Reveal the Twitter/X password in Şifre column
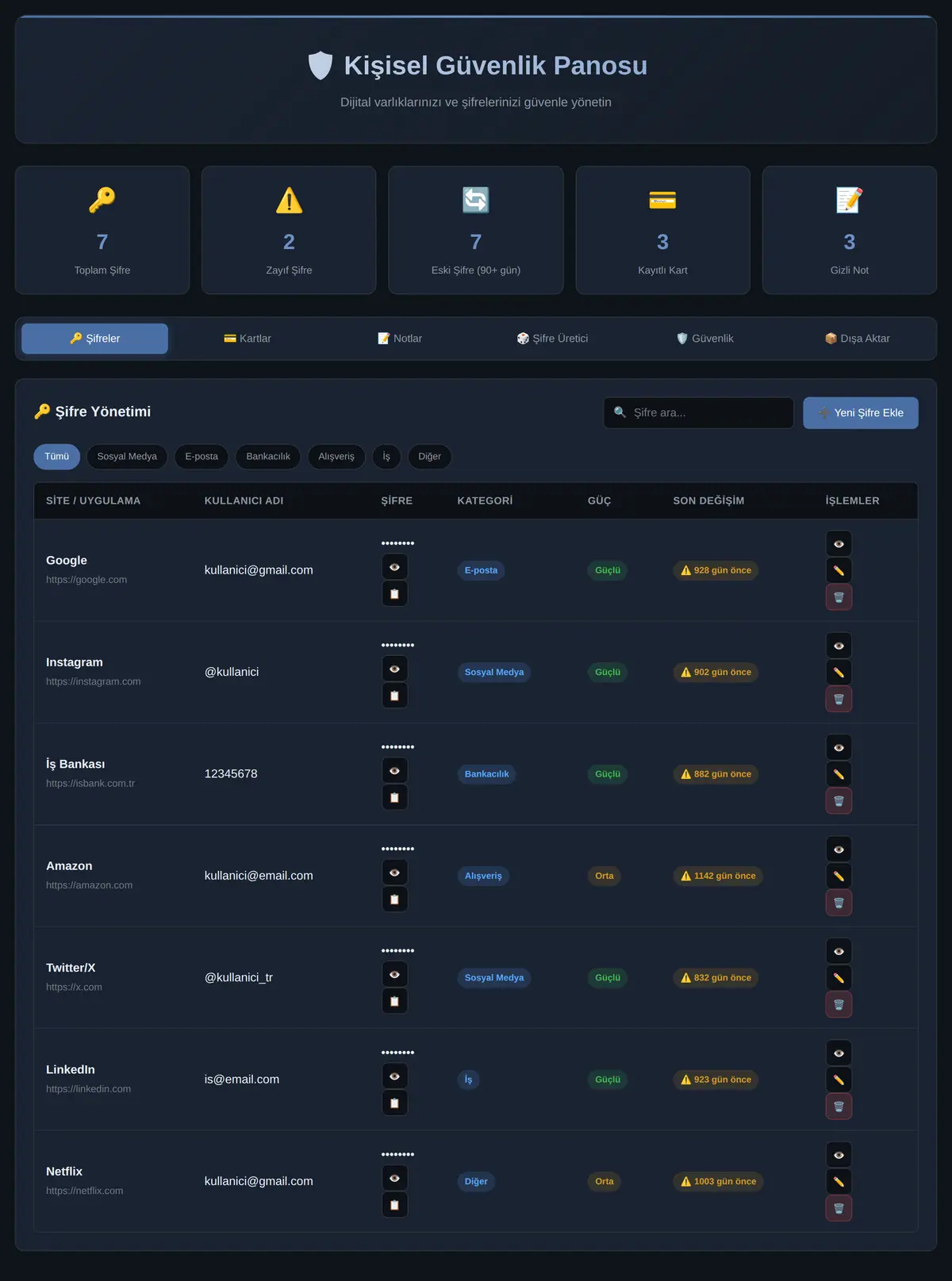The image size is (952, 1281). coord(394,974)
